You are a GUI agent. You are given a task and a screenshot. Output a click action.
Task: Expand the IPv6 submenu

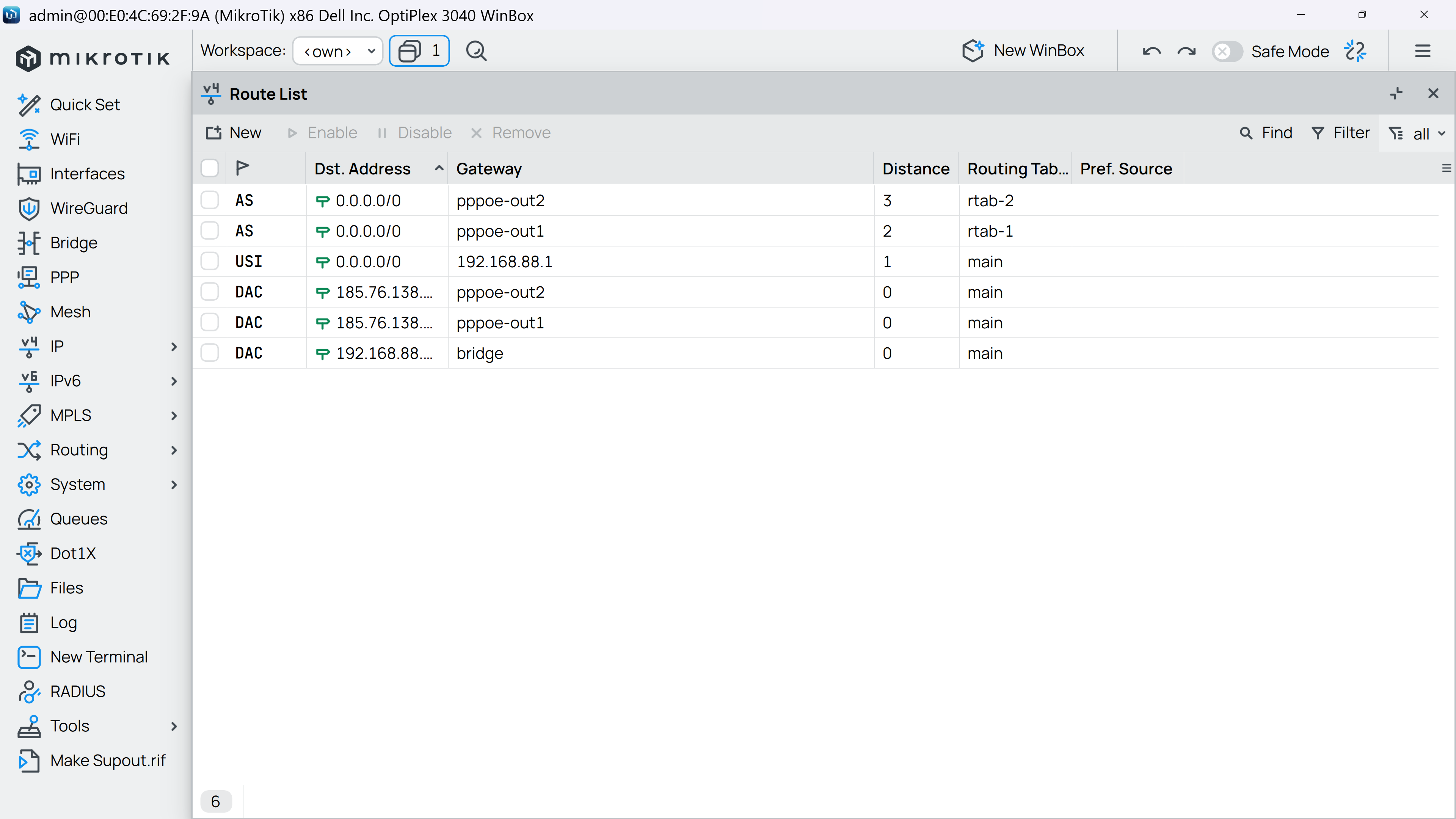coord(174,381)
